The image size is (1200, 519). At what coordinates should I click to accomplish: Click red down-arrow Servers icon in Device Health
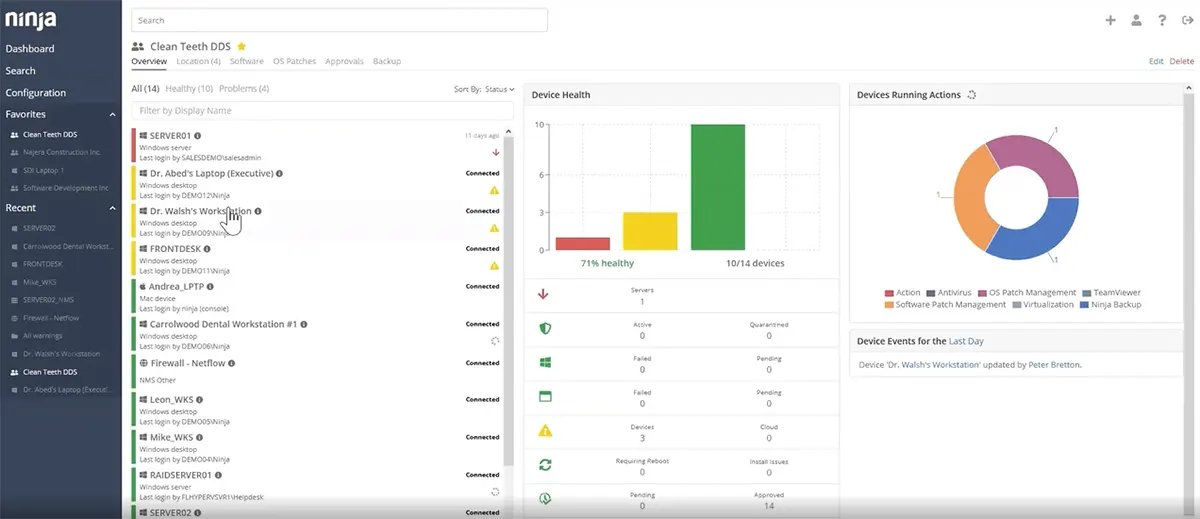tap(544, 294)
